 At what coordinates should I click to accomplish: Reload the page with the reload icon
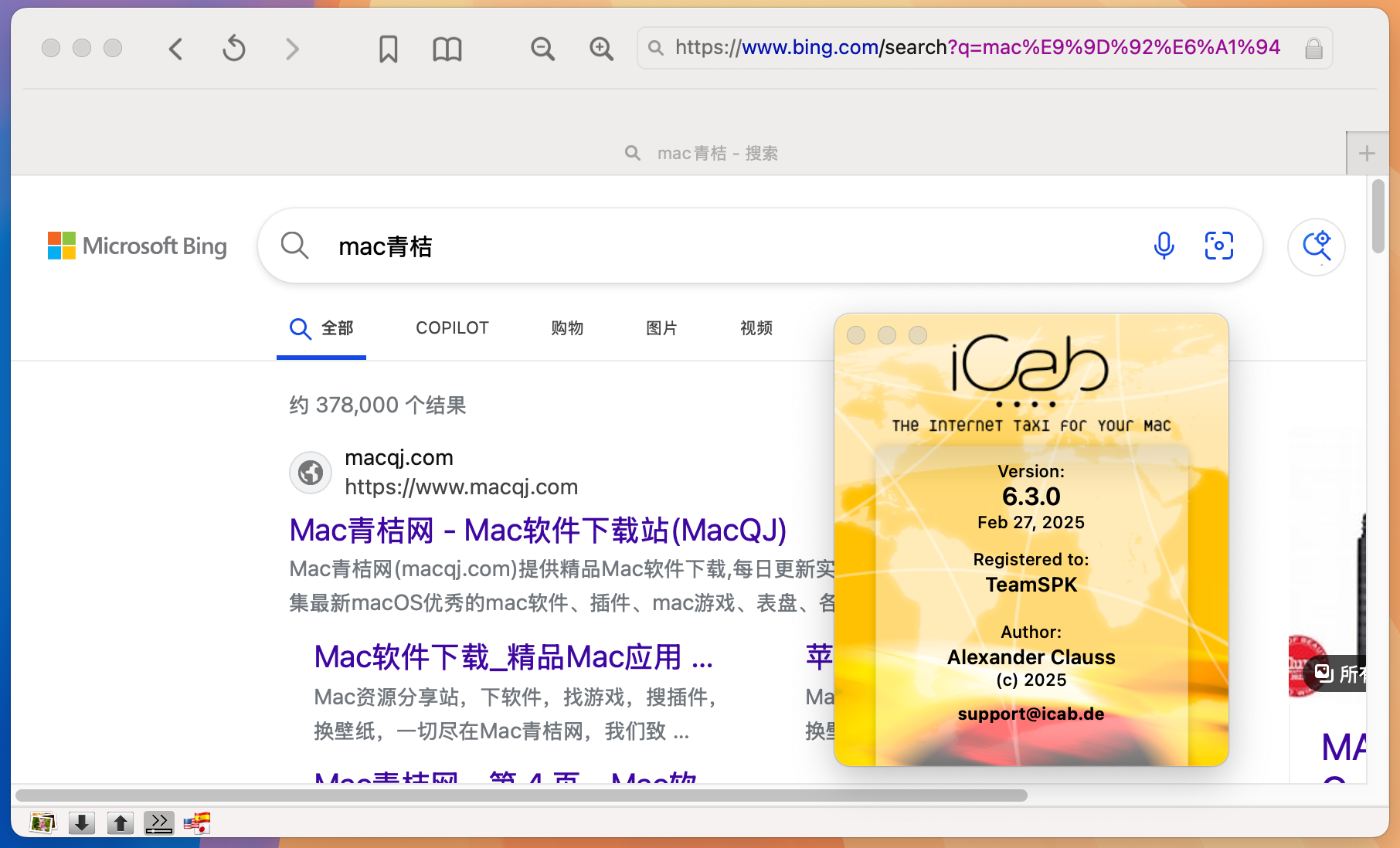coord(234,49)
